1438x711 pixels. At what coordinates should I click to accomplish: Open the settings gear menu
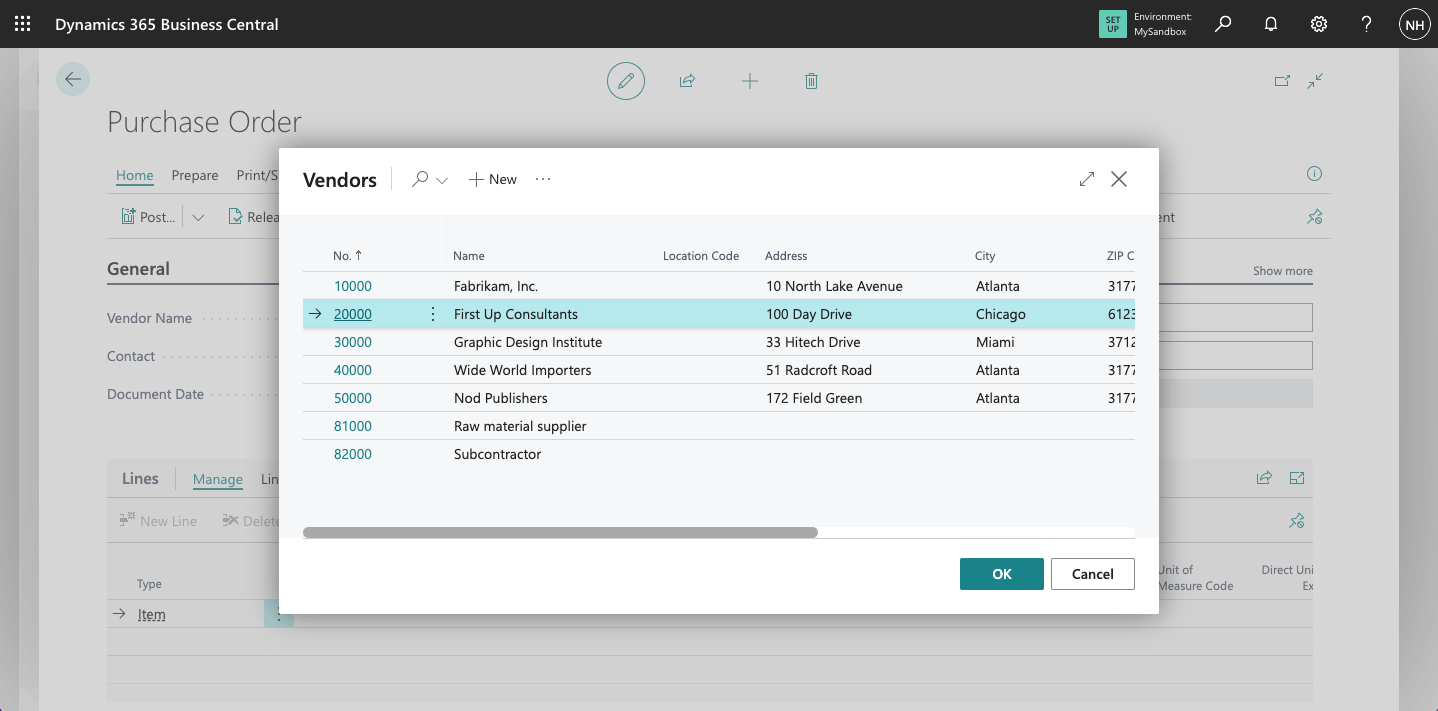(1319, 24)
